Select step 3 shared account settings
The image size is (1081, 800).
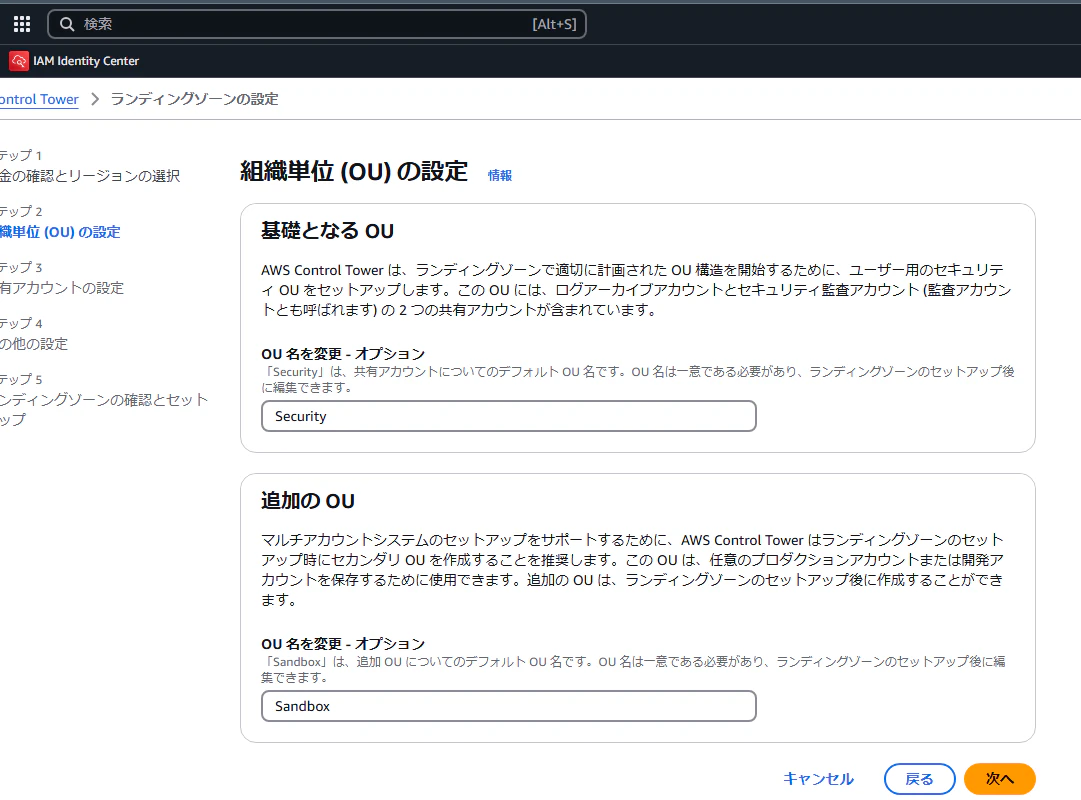62,288
